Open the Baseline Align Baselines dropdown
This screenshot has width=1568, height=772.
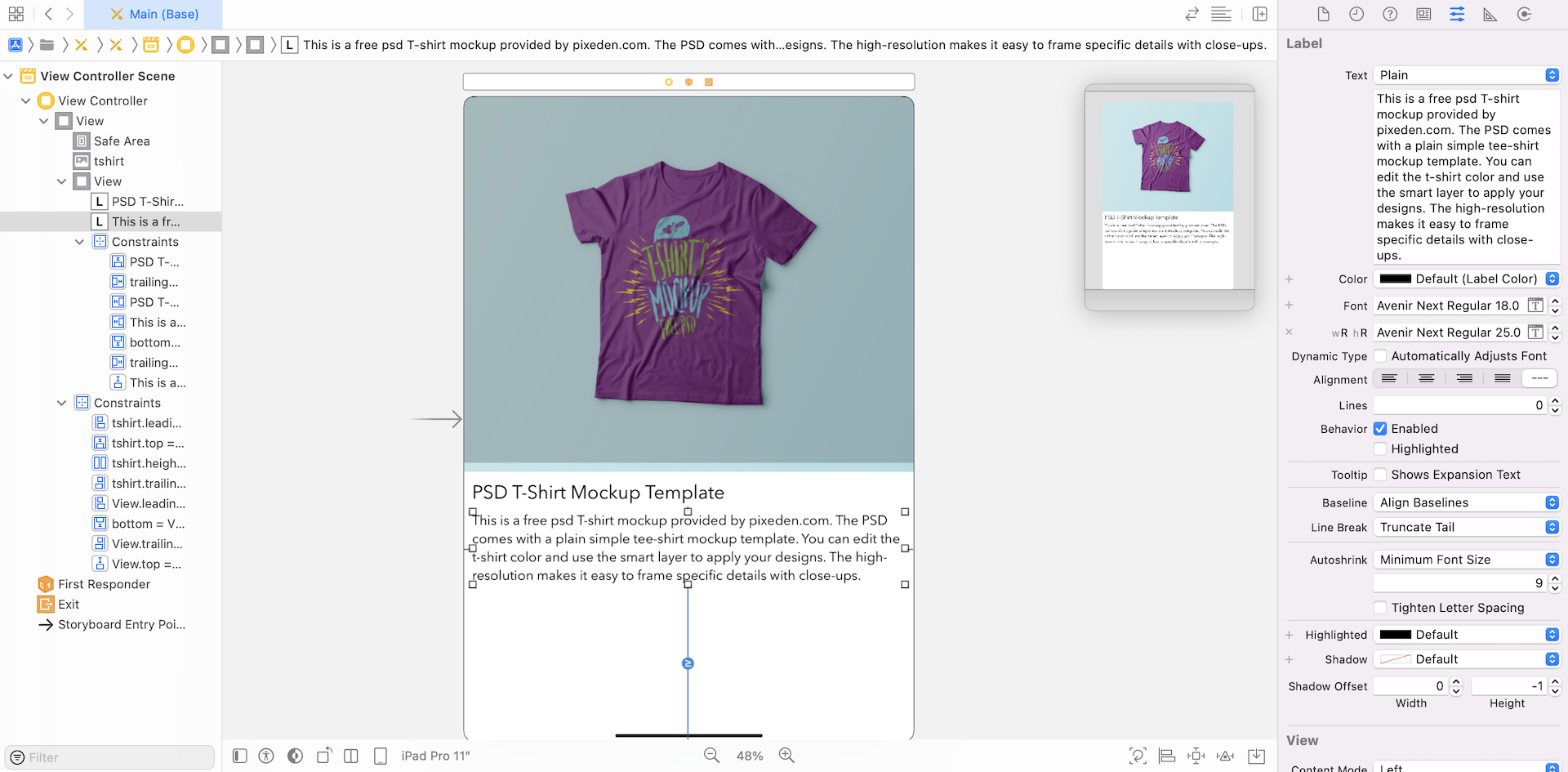click(1466, 503)
